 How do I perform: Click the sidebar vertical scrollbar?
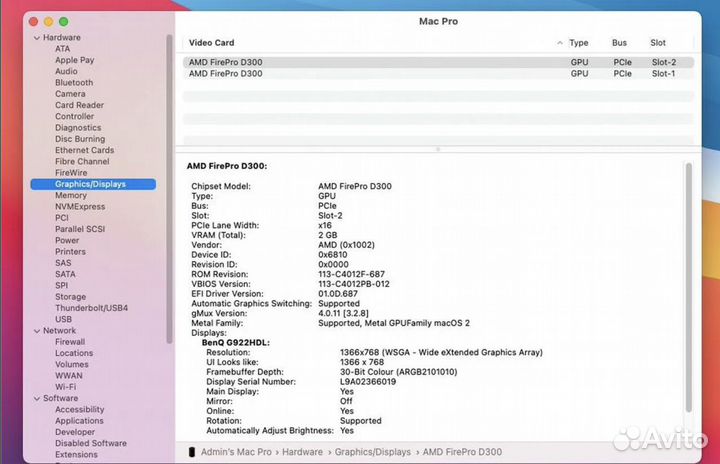click(x=169, y=188)
